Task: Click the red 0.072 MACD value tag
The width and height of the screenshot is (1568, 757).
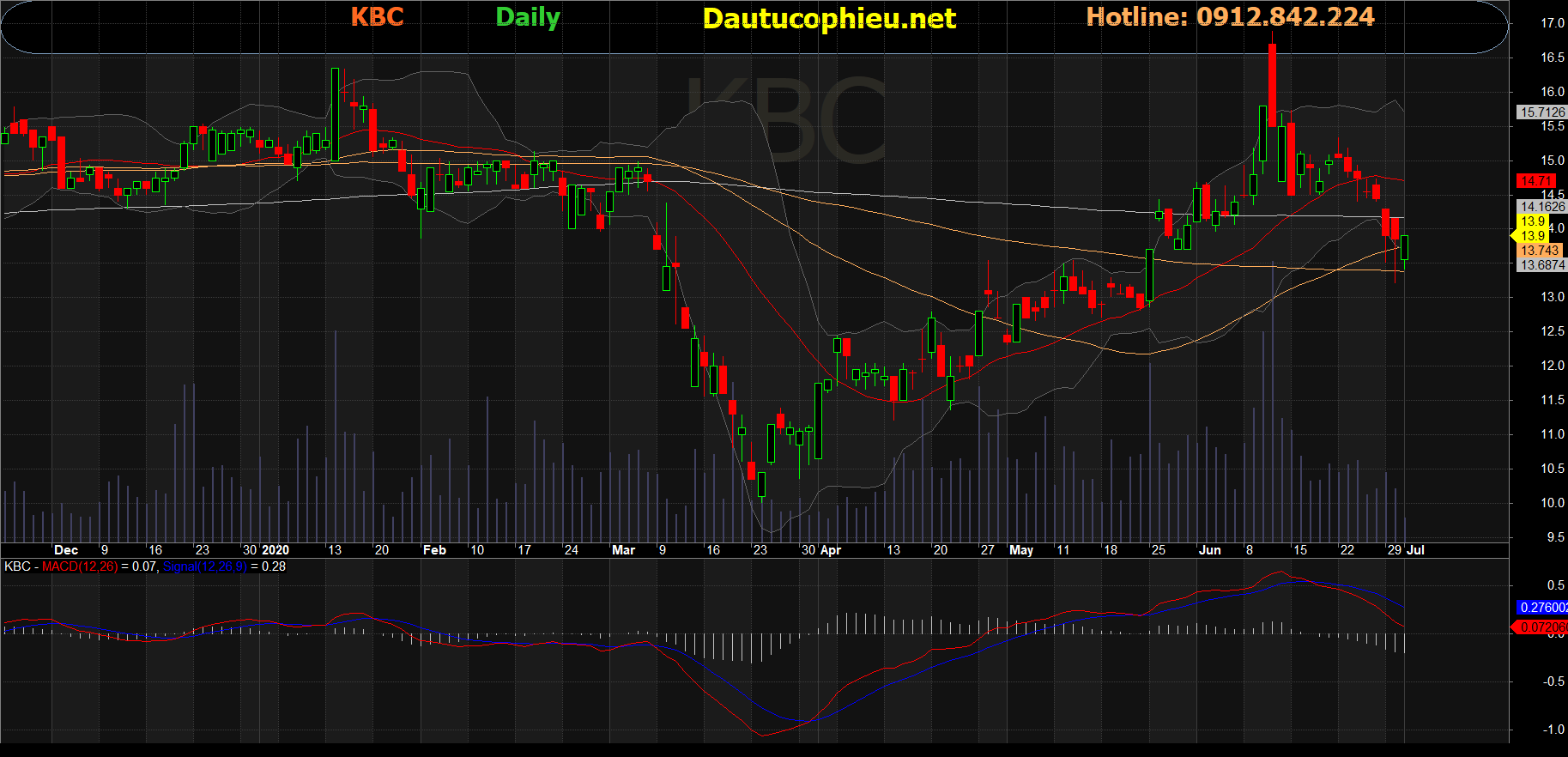Action: (1542, 627)
